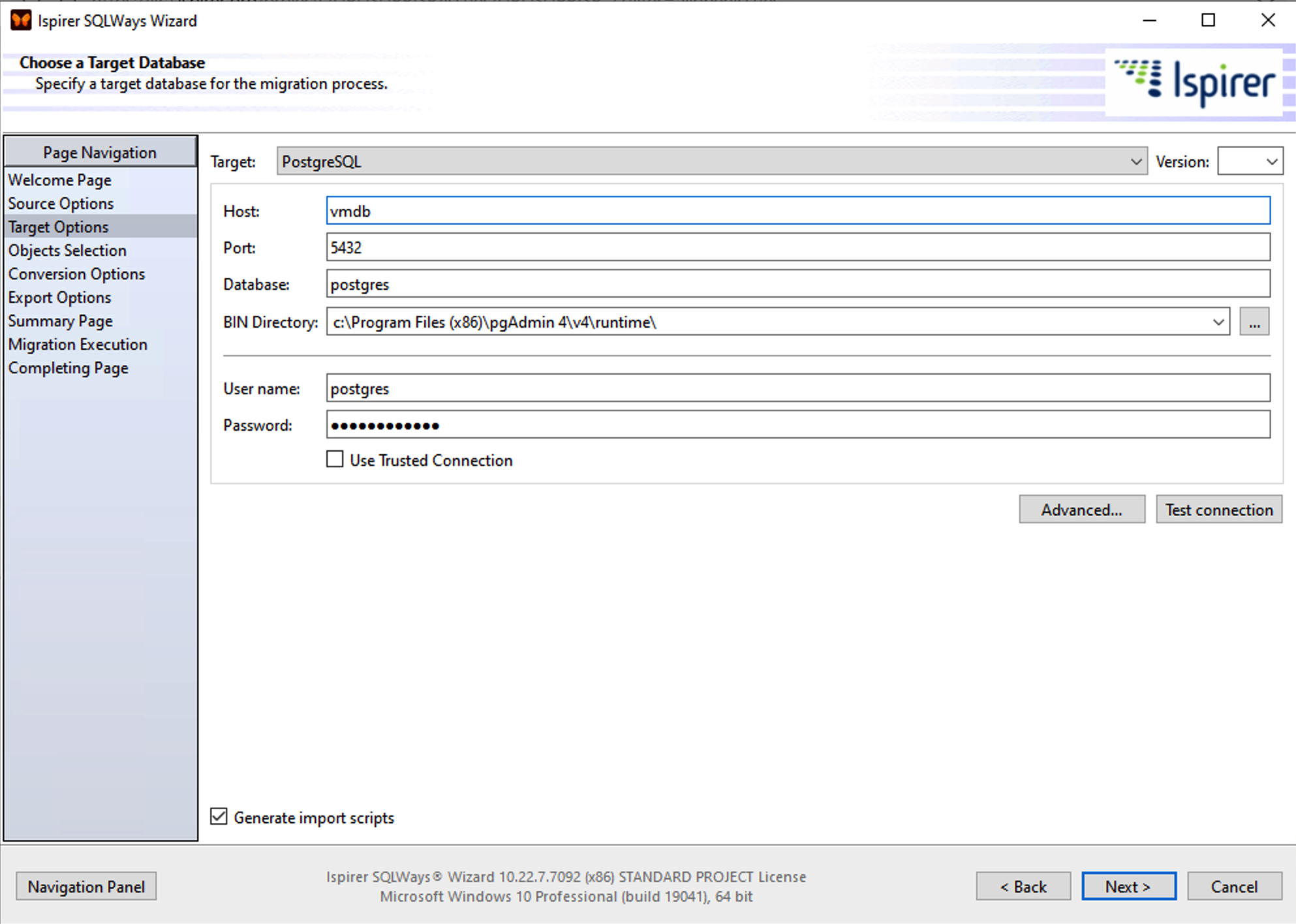
Task: Click the Ispirer logo in the header
Action: coord(1195,83)
